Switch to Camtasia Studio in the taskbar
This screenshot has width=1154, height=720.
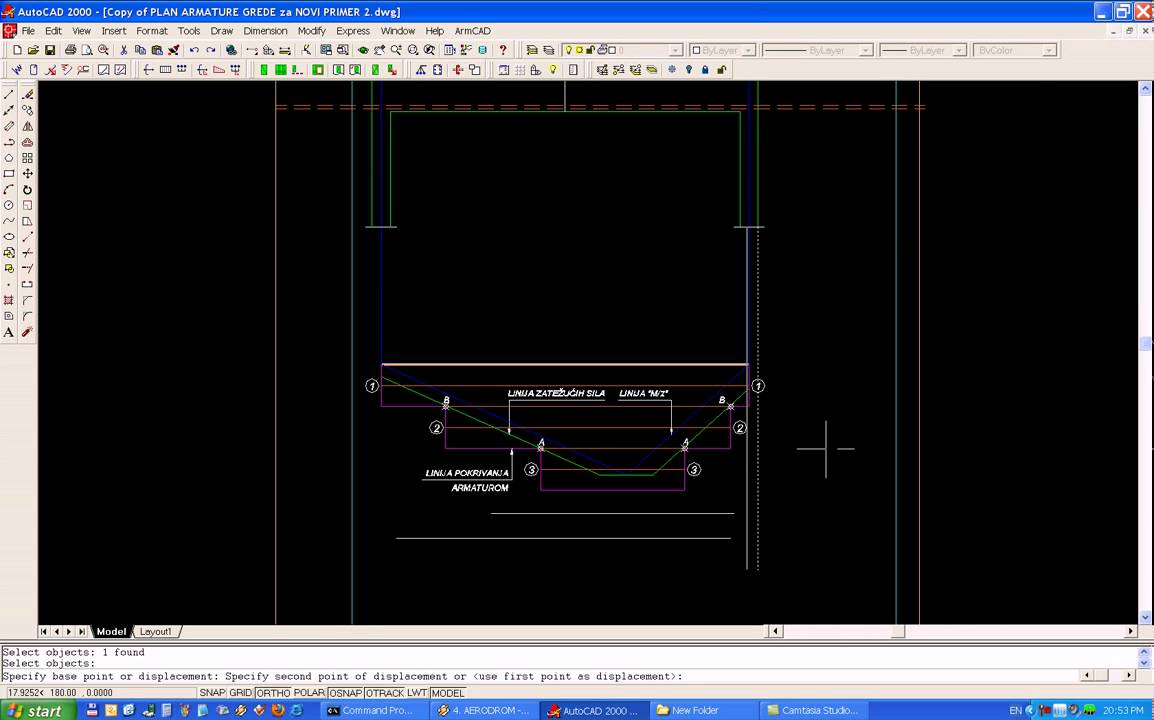(813, 710)
